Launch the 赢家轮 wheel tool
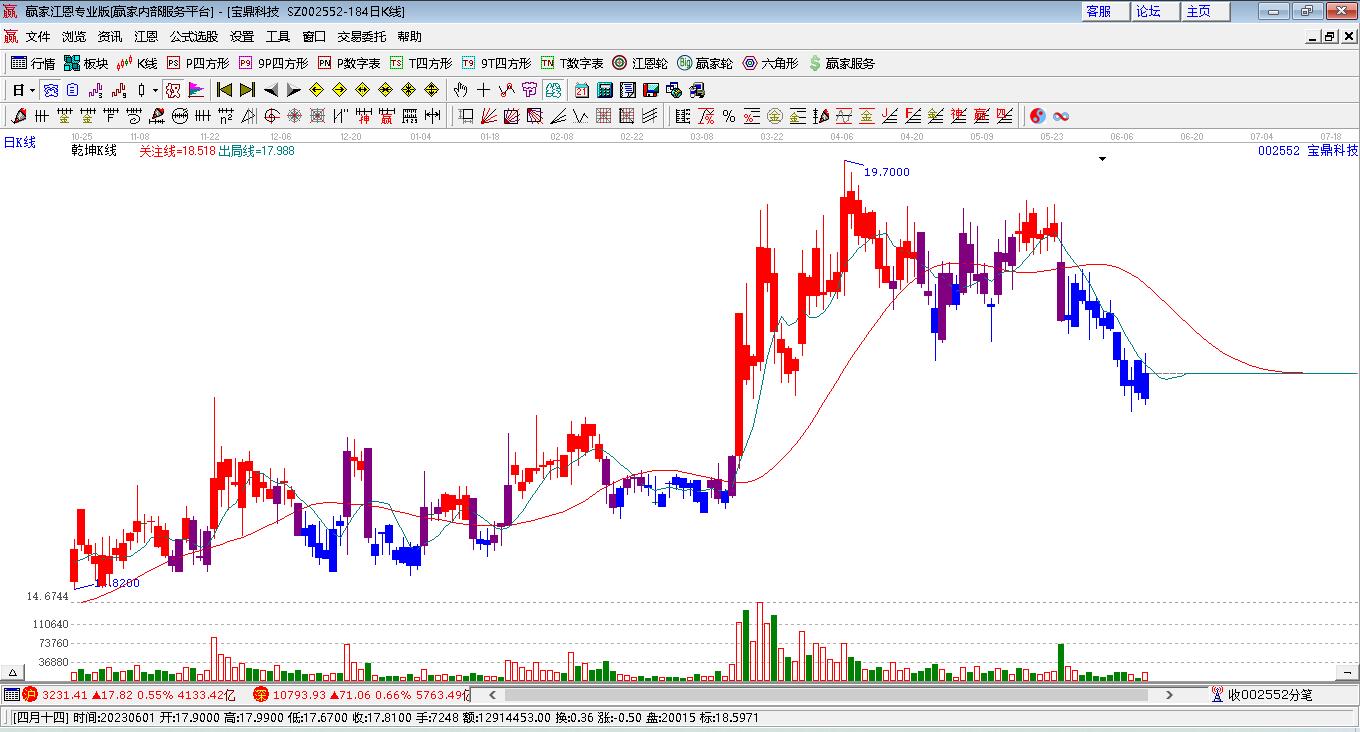Viewport: 1360px width, 732px height. pos(705,63)
